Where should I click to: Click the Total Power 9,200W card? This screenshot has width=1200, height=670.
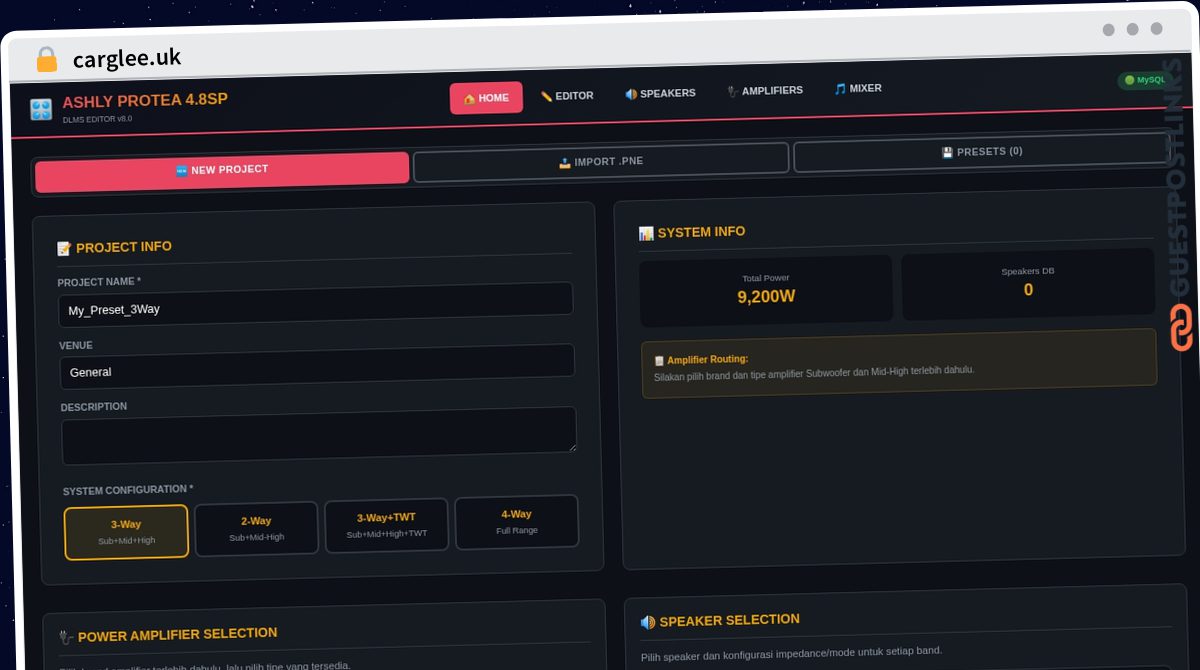click(x=766, y=290)
